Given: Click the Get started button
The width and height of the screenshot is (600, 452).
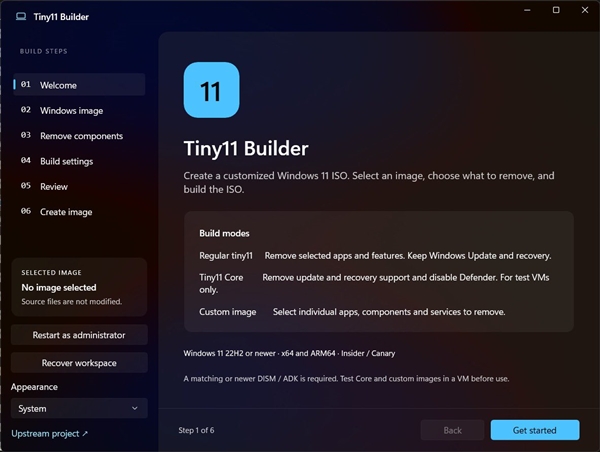Looking at the screenshot, I should pyautogui.click(x=535, y=430).
